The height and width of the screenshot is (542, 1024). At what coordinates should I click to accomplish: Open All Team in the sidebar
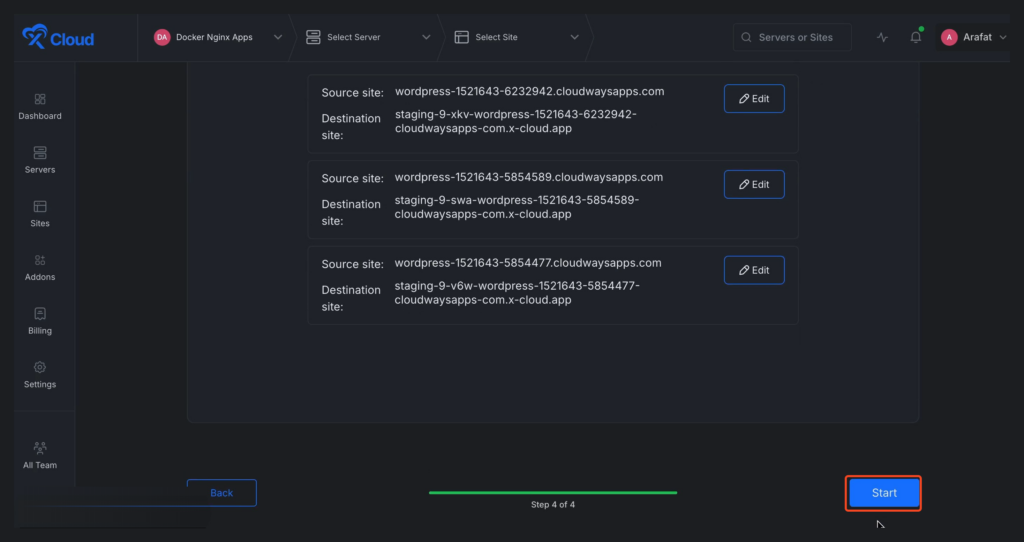(40, 455)
